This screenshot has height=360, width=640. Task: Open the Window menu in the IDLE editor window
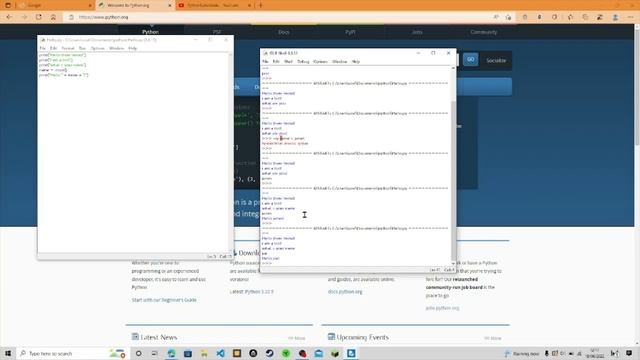[116, 48]
